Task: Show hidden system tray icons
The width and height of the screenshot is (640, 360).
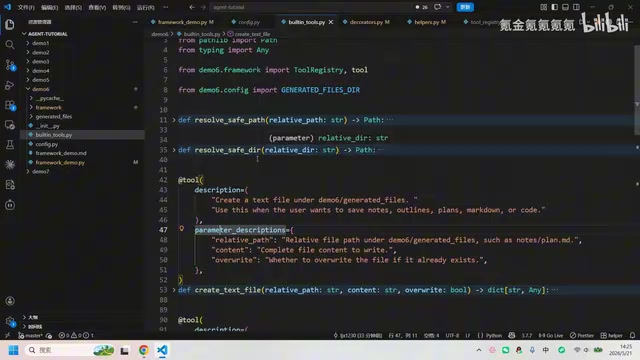Action: pos(479,350)
